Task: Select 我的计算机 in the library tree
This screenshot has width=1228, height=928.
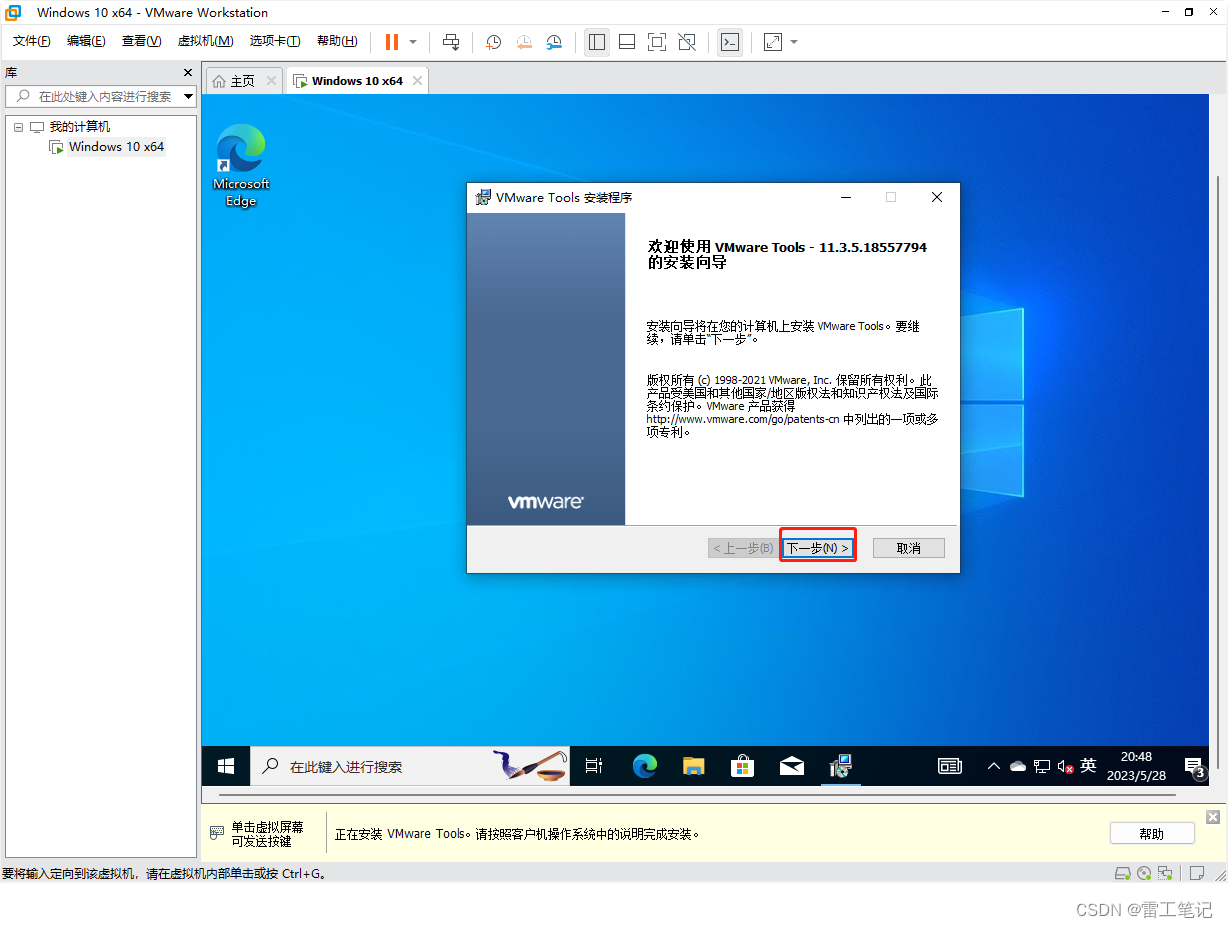Action: click(80, 127)
